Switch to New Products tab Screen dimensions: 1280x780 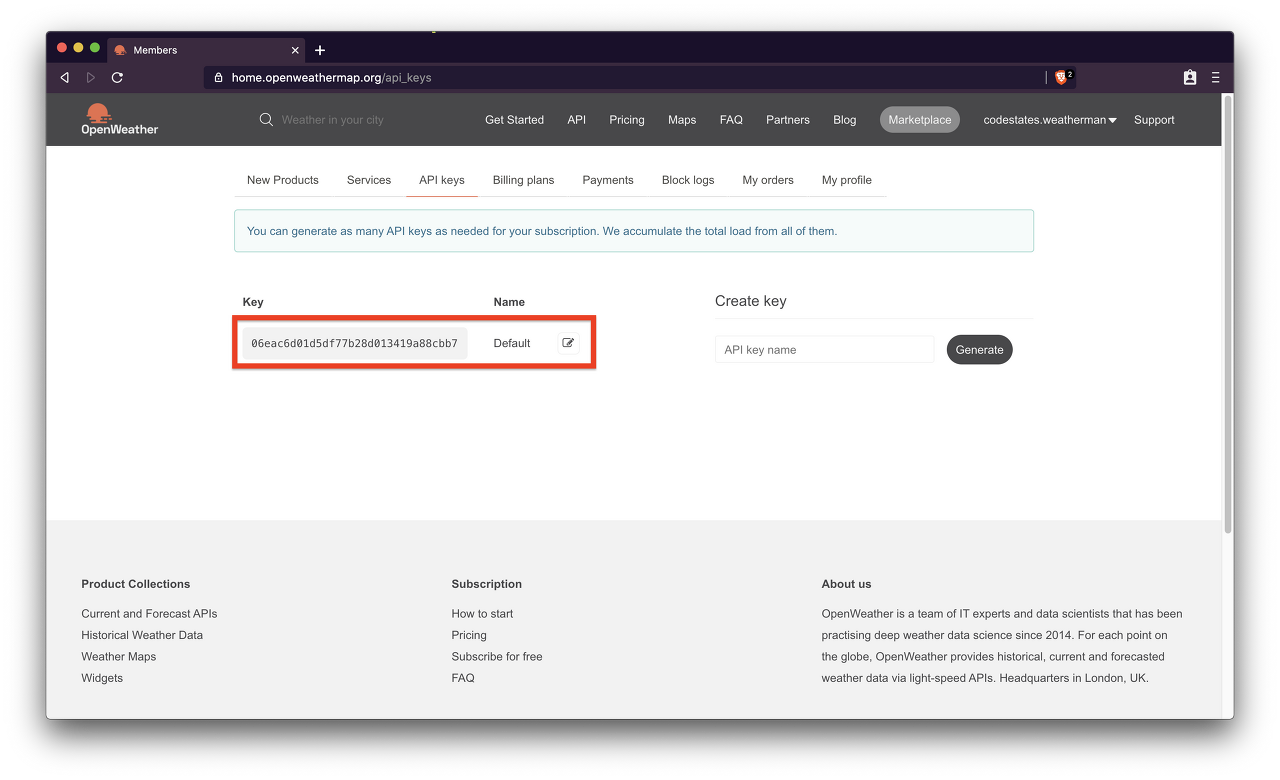click(x=283, y=180)
